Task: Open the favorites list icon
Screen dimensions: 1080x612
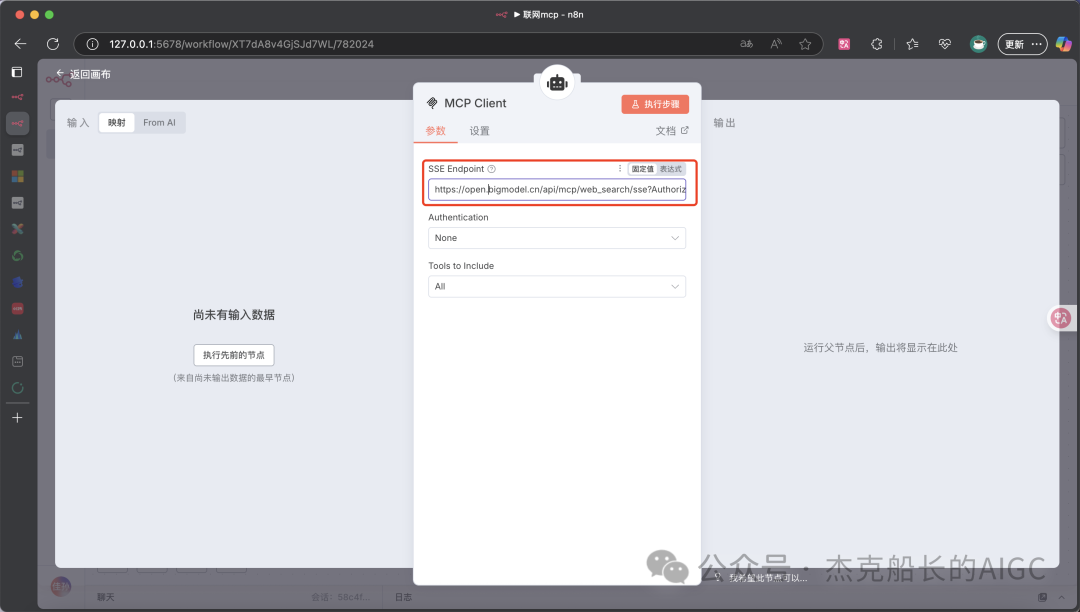Action: click(913, 44)
